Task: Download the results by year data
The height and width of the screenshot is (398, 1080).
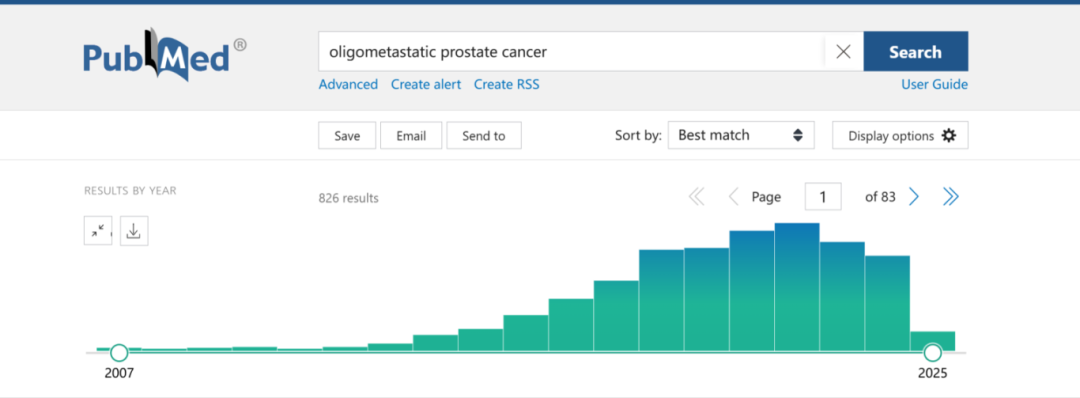Action: point(134,231)
